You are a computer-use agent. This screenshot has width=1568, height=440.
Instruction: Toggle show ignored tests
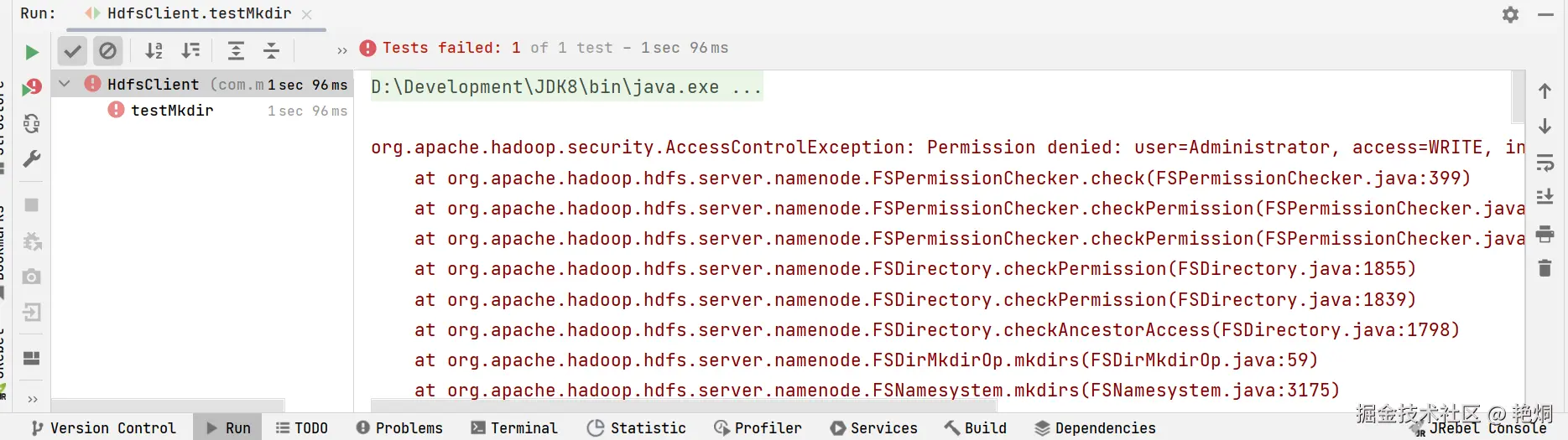108,51
